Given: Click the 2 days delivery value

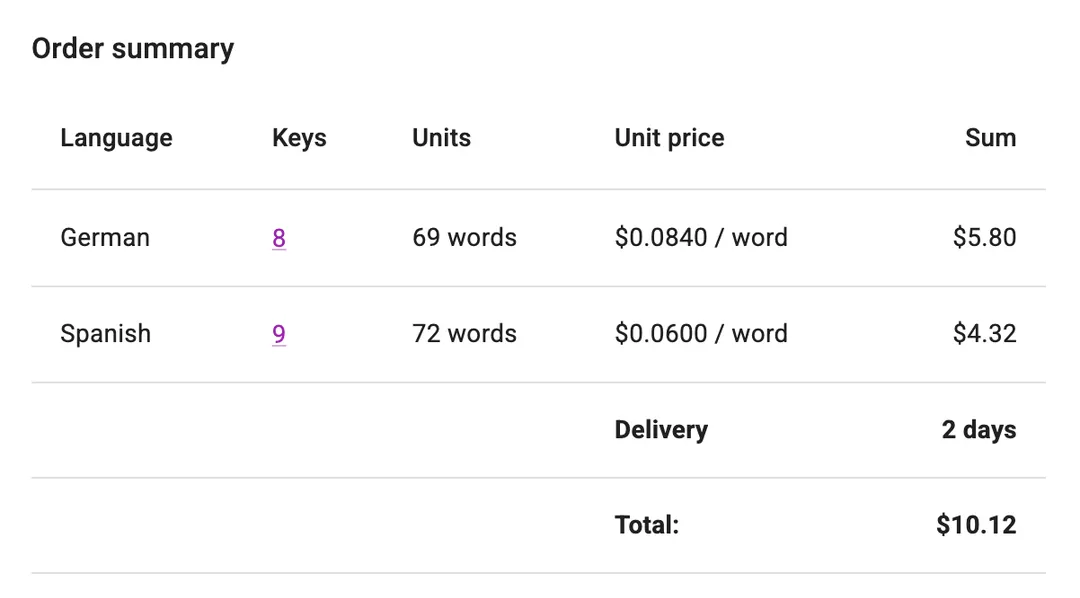Looking at the screenshot, I should pos(978,430).
